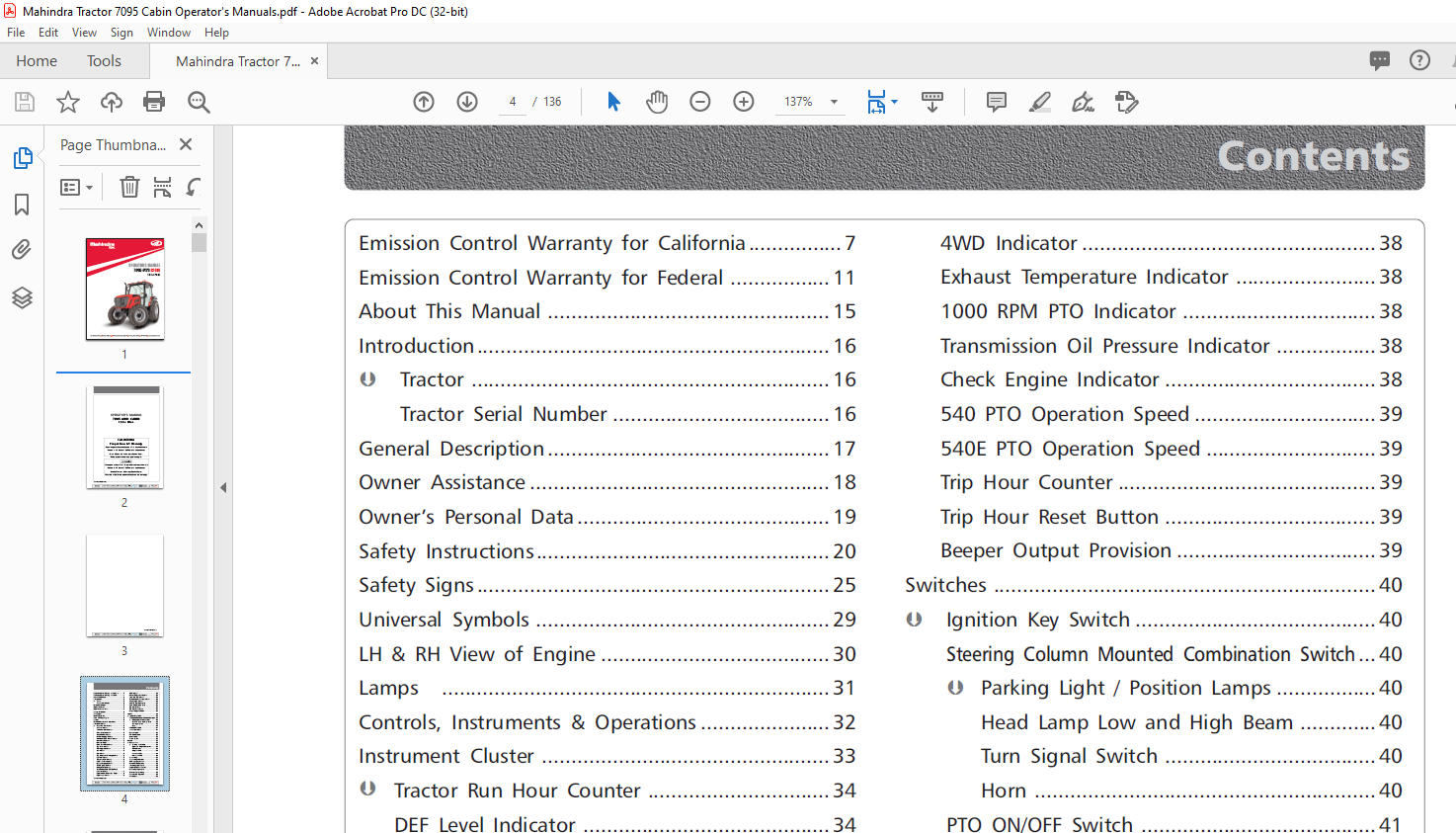The height and width of the screenshot is (833, 1456).
Task: Delete selected page with trash icon
Action: click(x=129, y=187)
